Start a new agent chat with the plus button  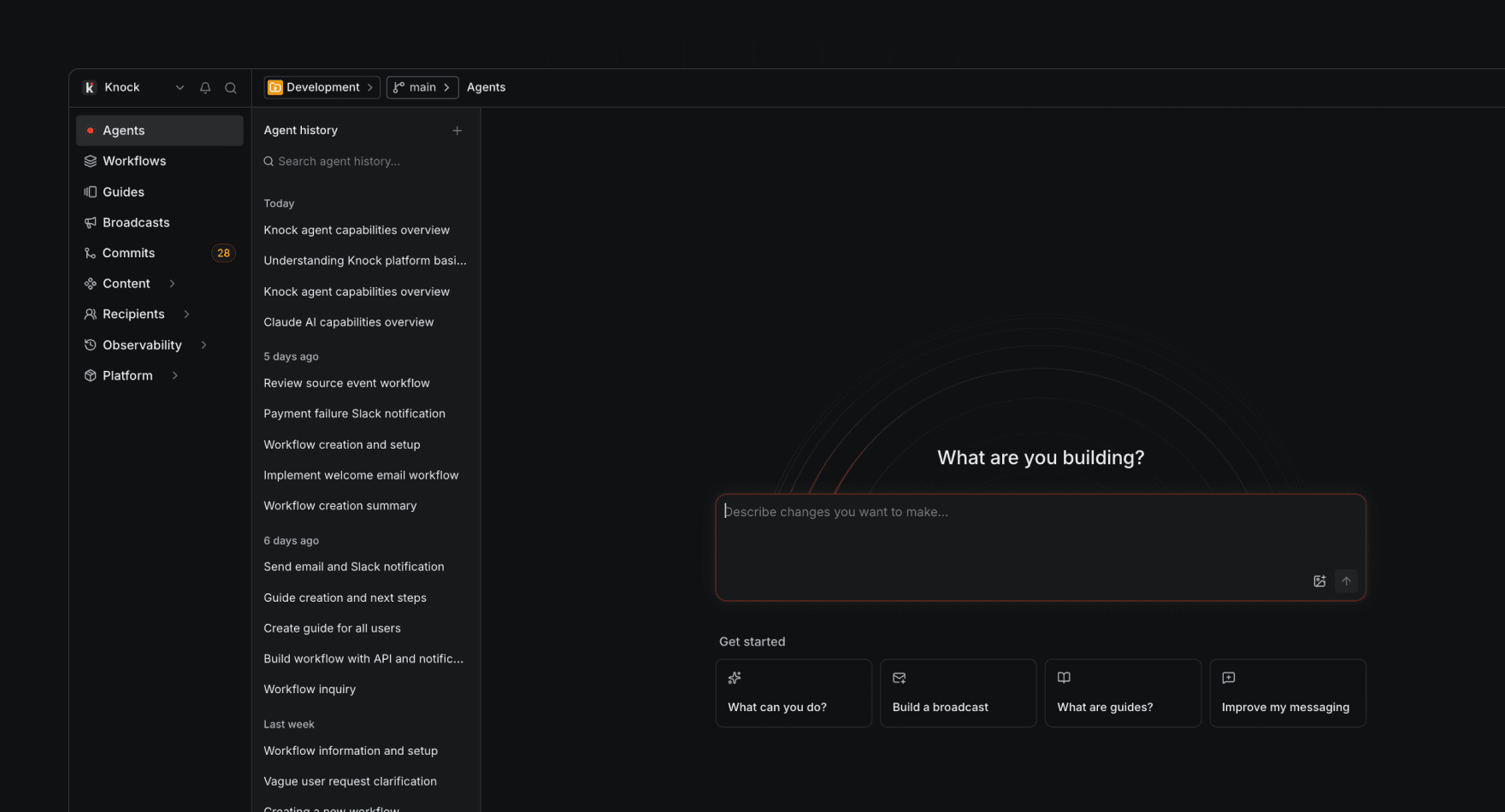tap(457, 130)
